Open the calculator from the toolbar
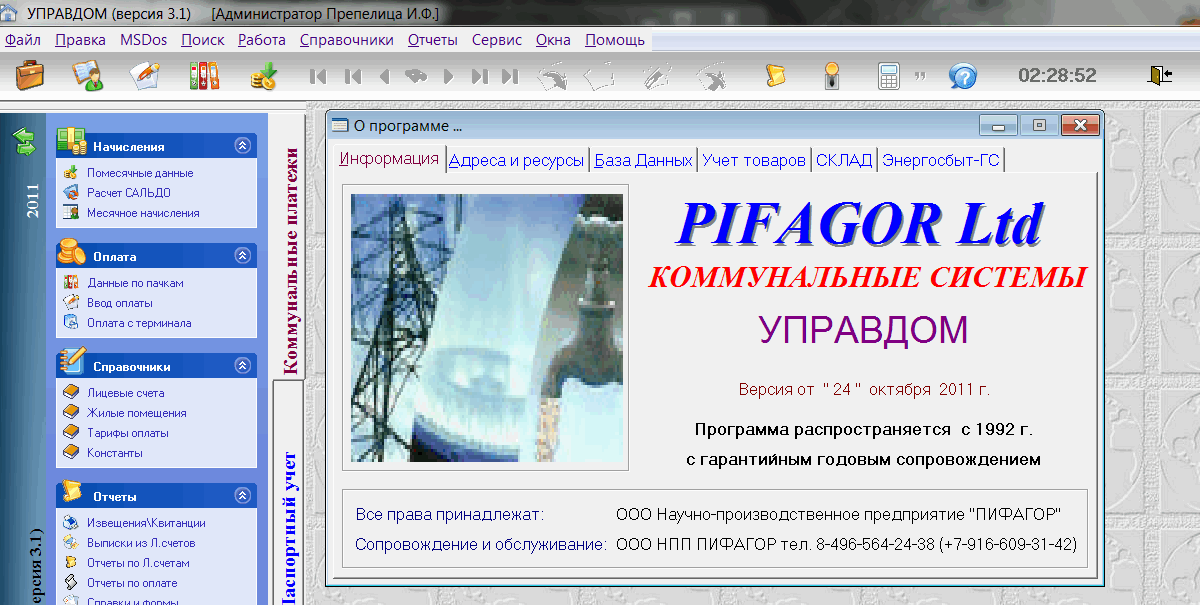Image resolution: width=1200 pixels, height=605 pixels. (888, 75)
